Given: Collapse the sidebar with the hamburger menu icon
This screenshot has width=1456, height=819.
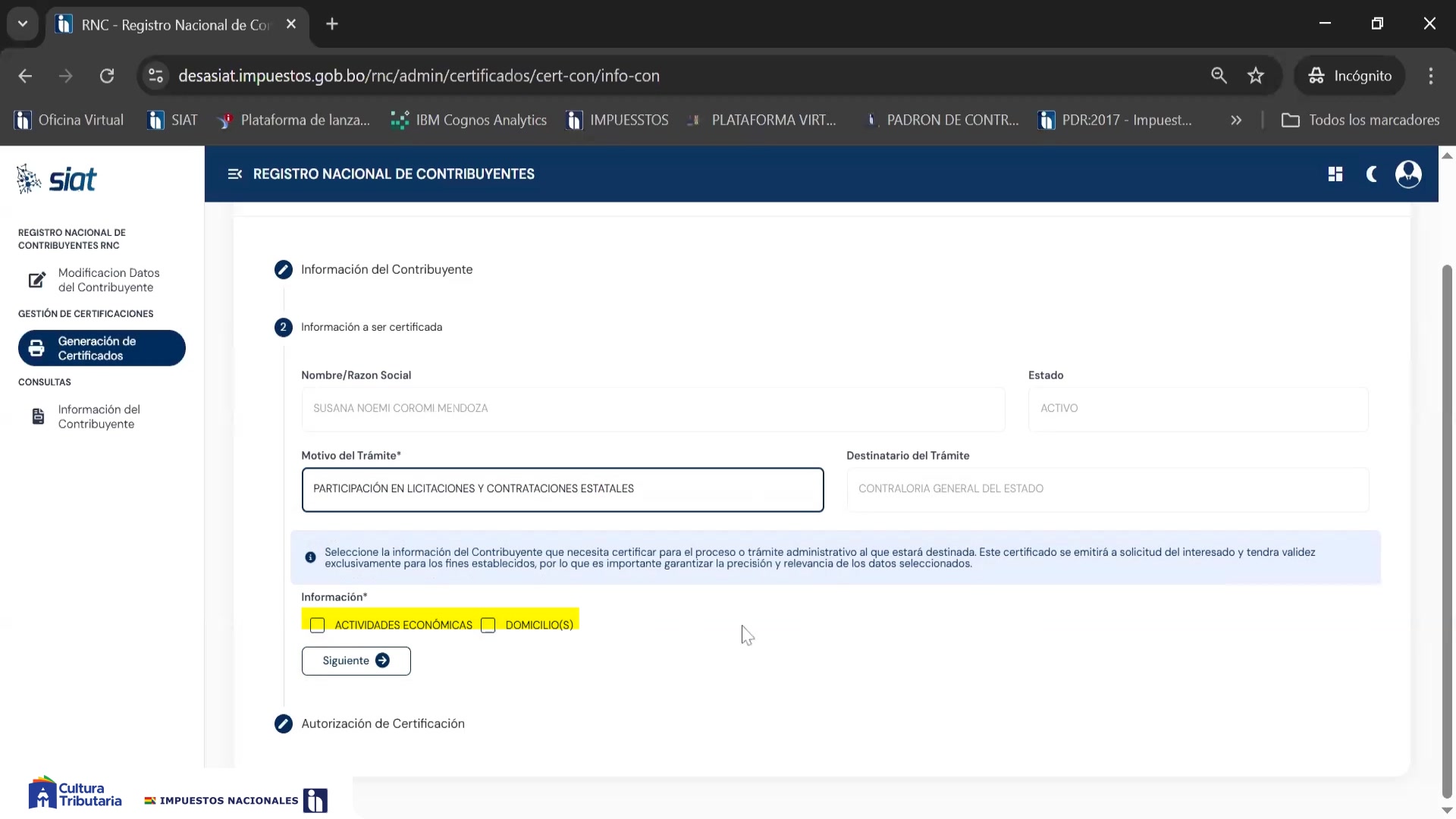Looking at the screenshot, I should [x=234, y=174].
